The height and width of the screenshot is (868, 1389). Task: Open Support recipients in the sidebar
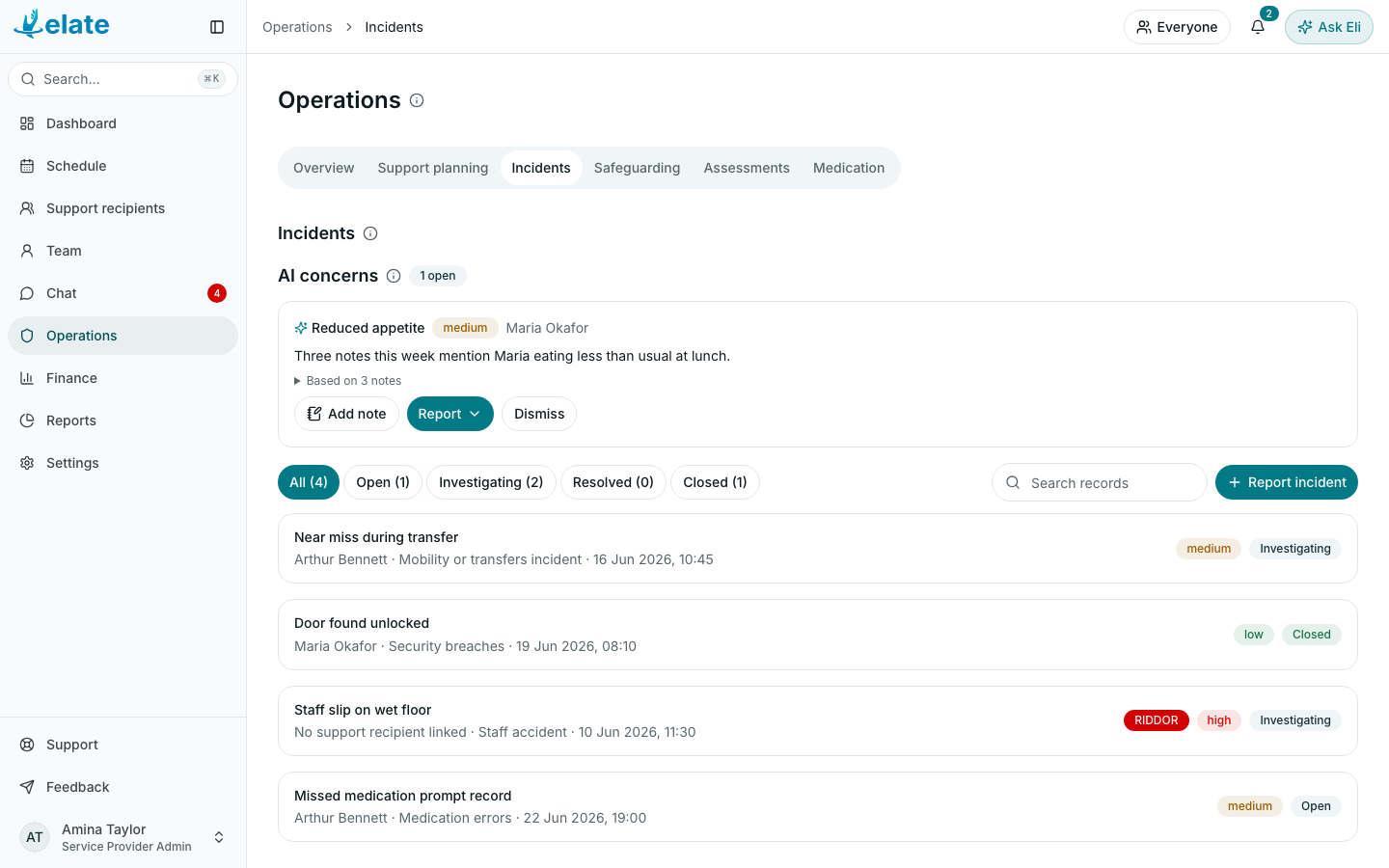point(123,208)
